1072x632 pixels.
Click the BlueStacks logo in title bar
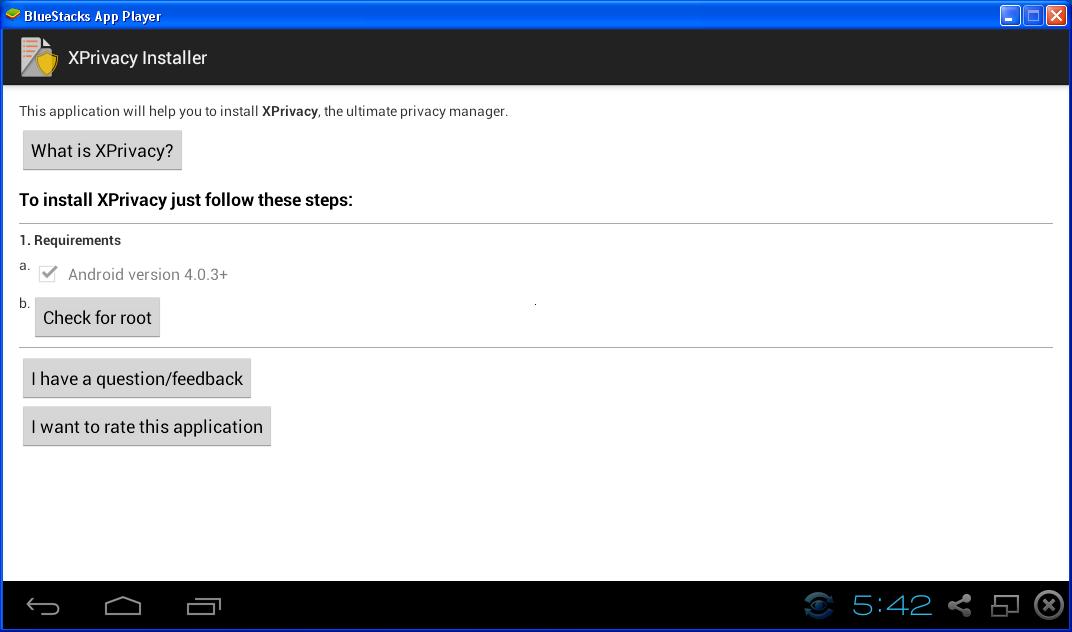(x=12, y=14)
